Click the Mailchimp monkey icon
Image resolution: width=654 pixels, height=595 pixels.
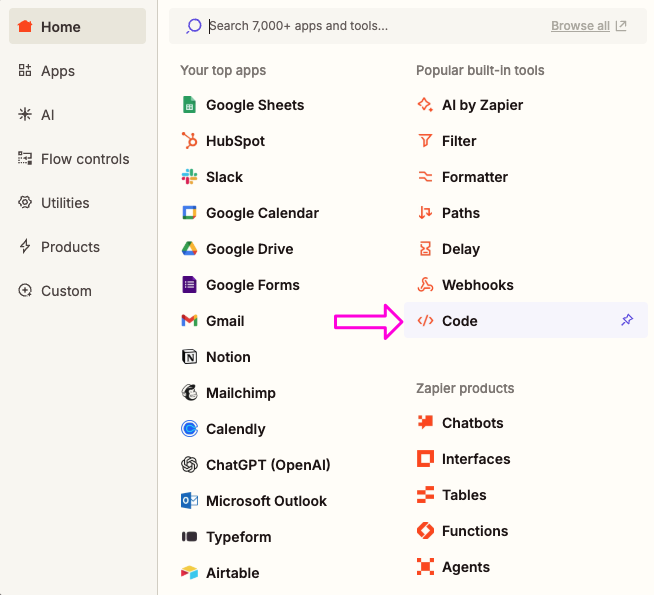[x=189, y=392]
